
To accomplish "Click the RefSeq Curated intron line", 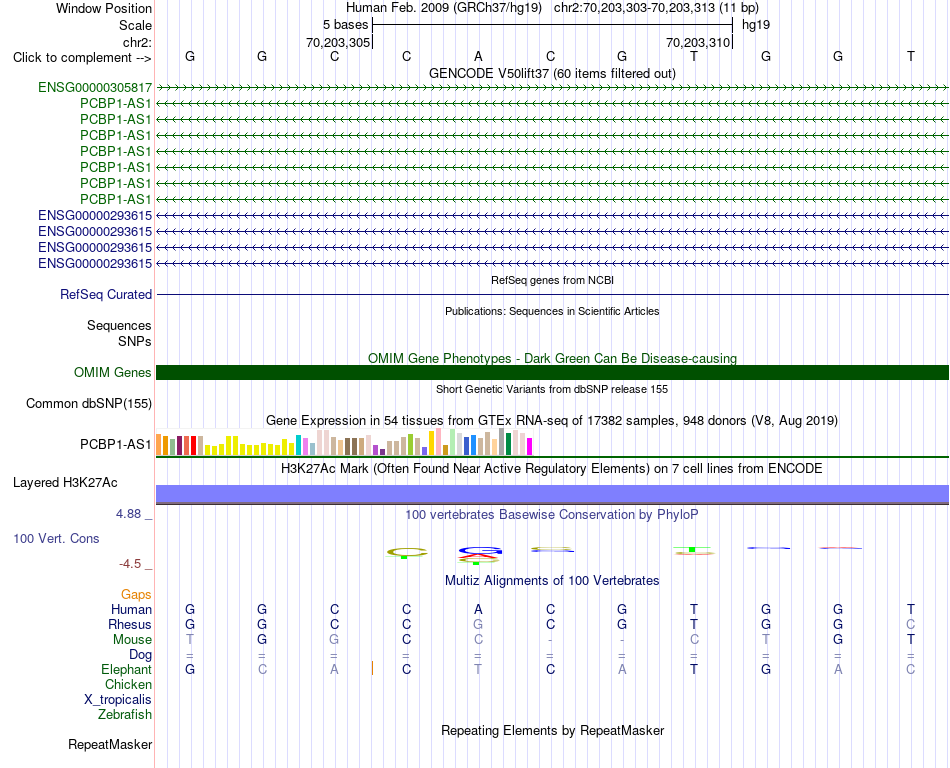I will click(x=552, y=294).
